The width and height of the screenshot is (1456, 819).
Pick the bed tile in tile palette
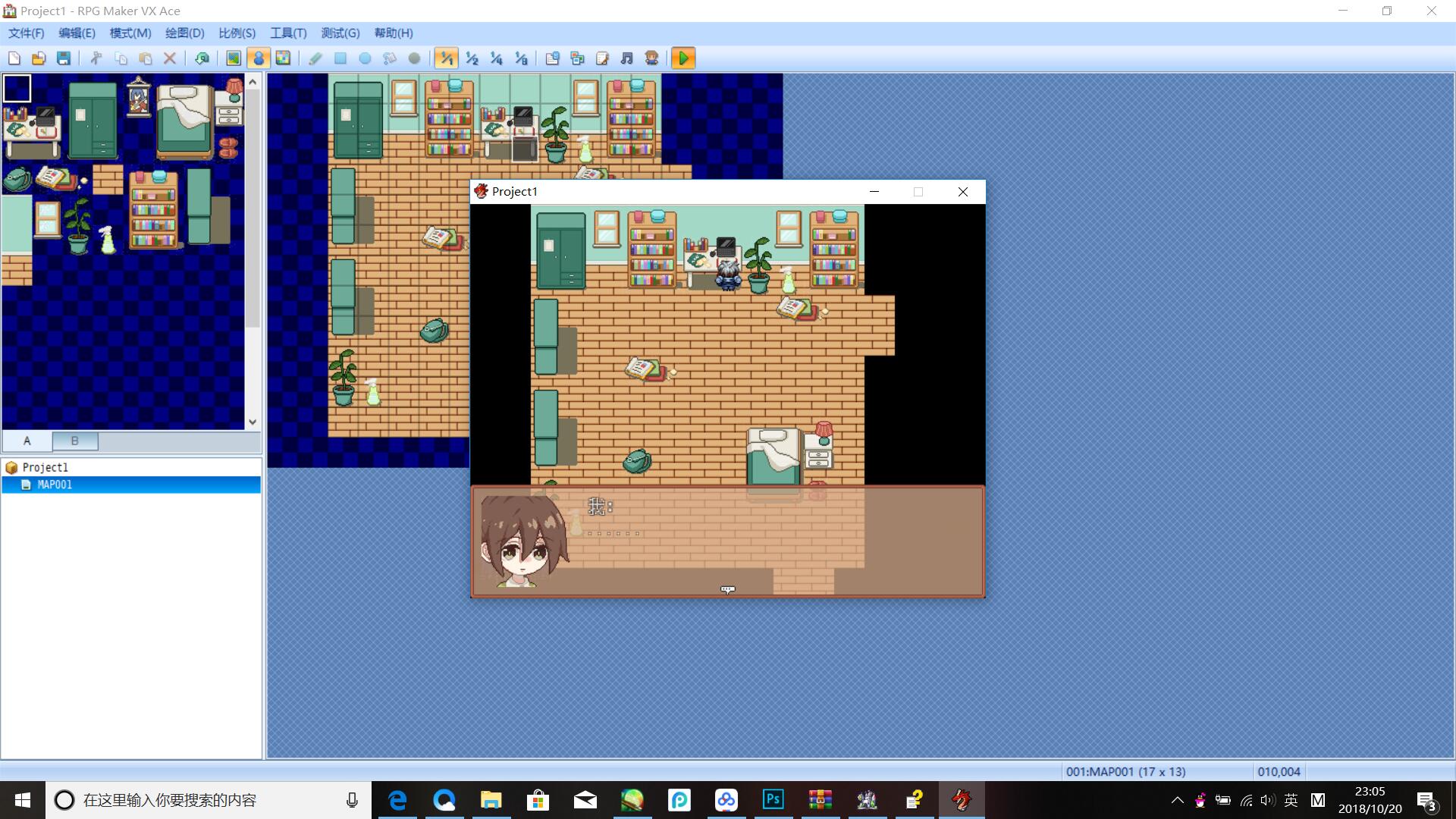(x=184, y=121)
